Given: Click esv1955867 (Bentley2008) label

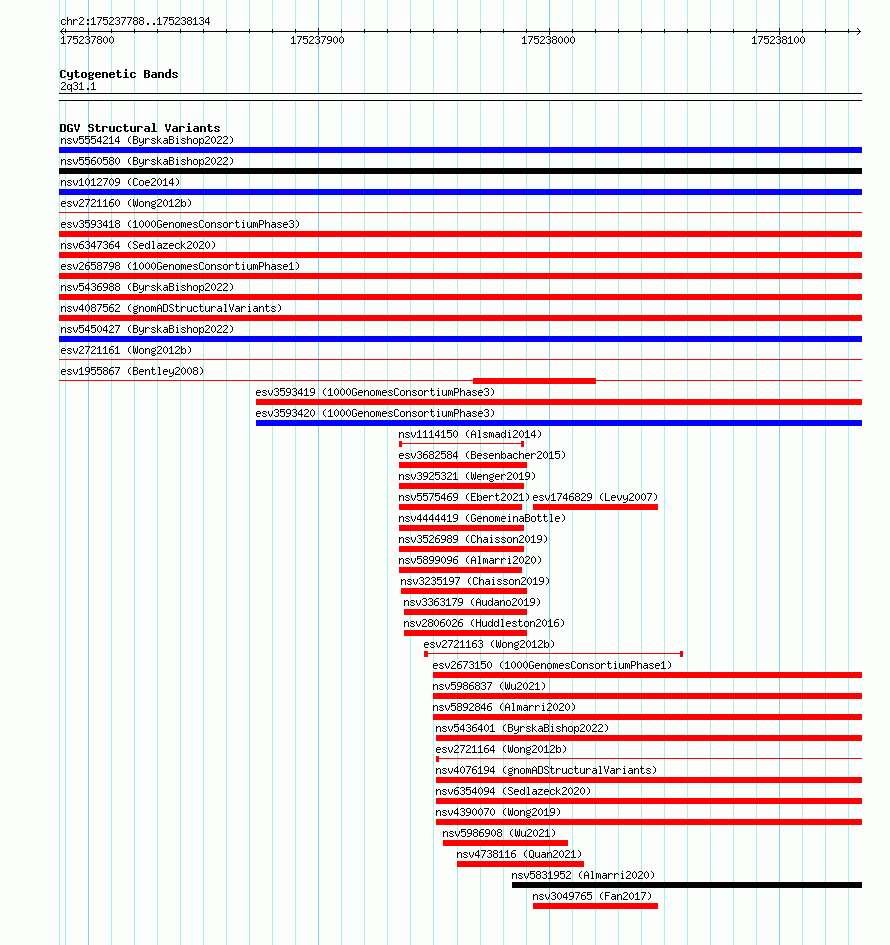Looking at the screenshot, I should (x=132, y=371).
